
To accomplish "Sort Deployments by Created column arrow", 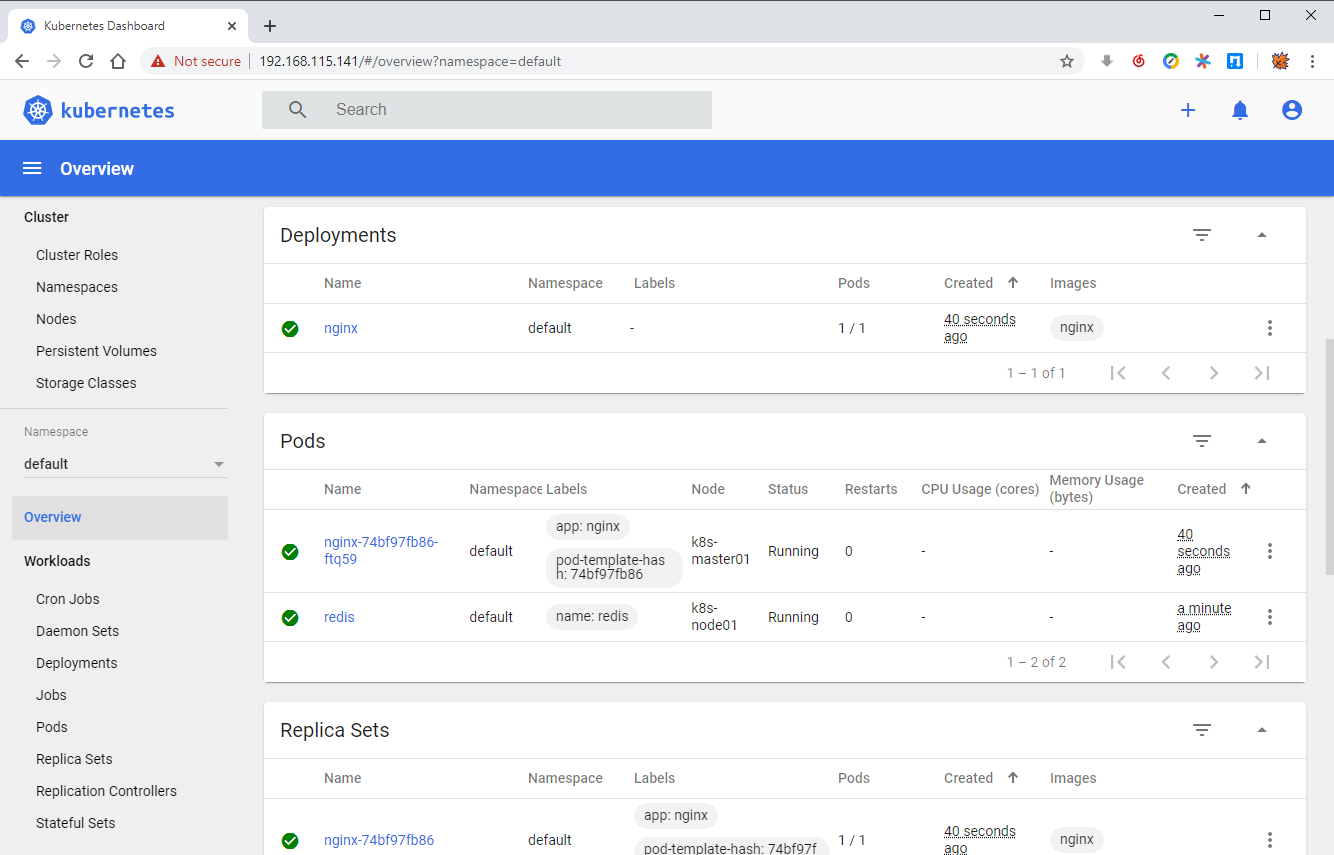I will coord(1013,283).
